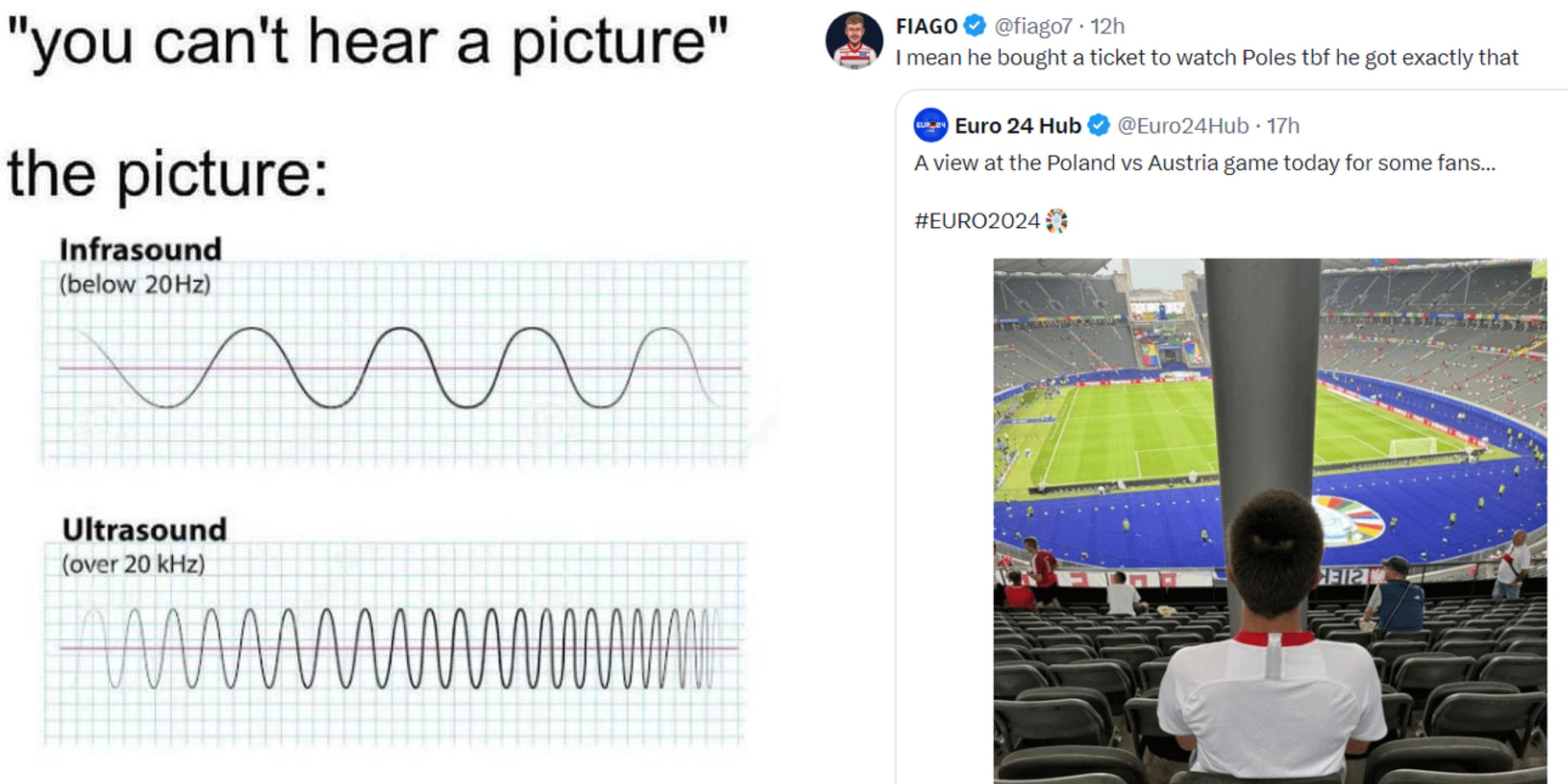
Task: Open the FIAGO display name link
Action: tap(926, 26)
